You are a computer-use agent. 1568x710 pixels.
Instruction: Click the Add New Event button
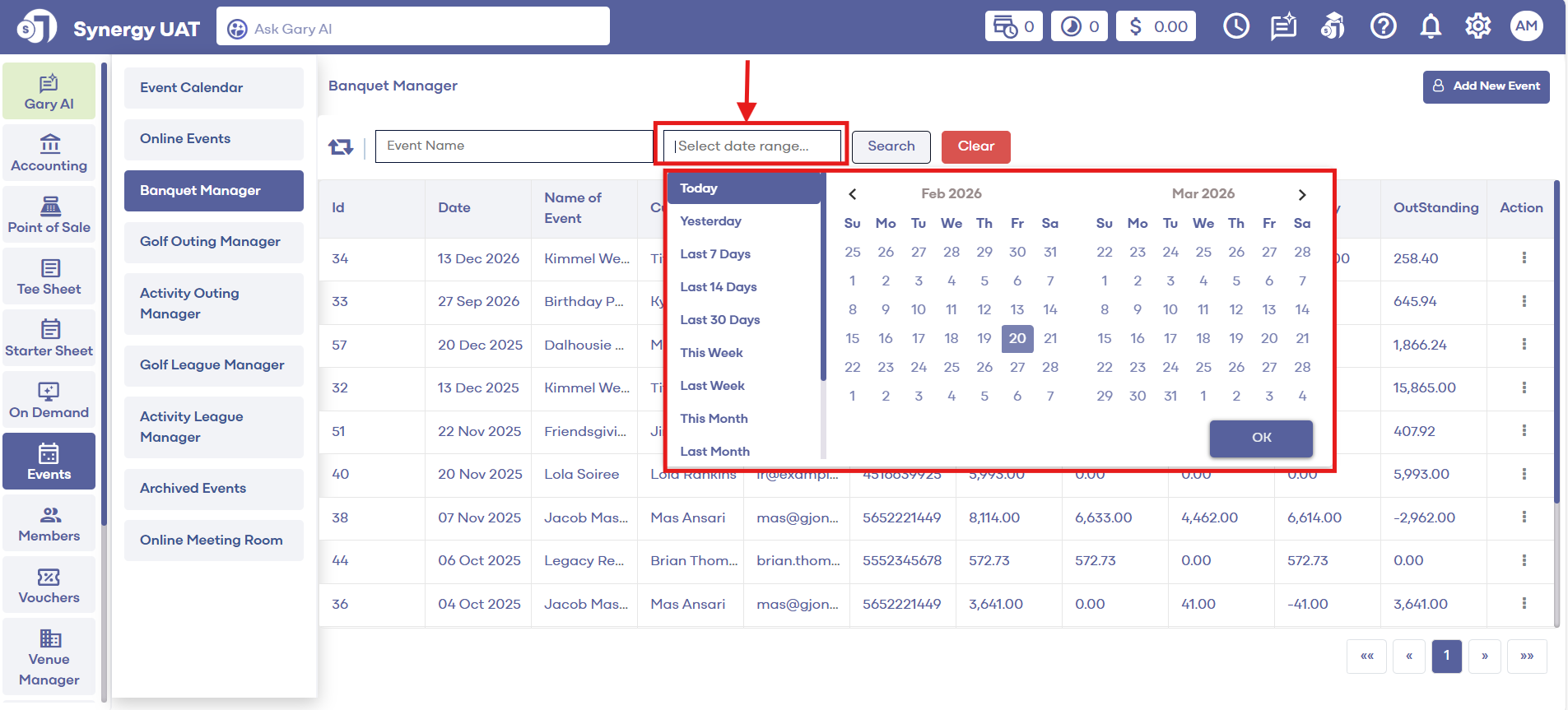[1486, 86]
